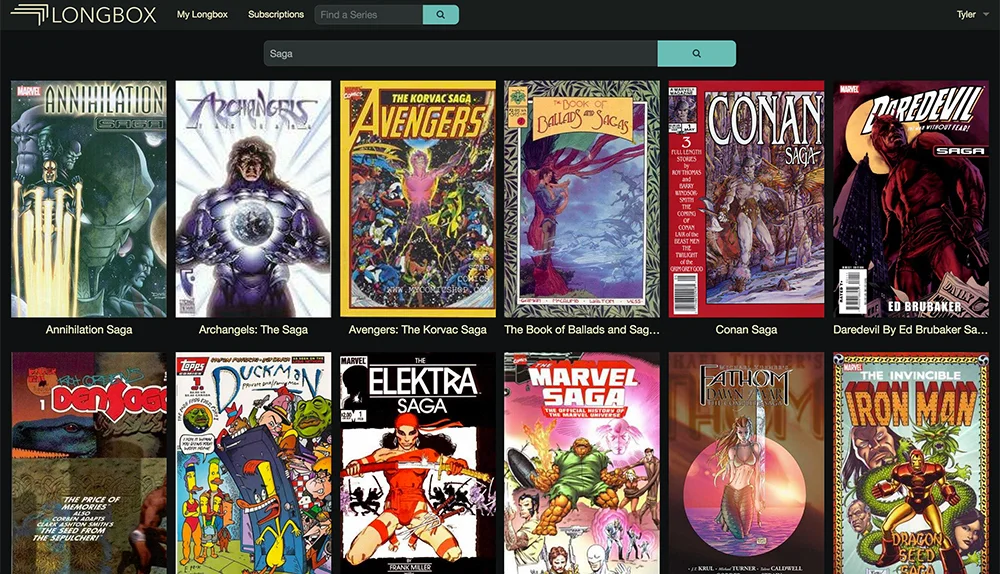This screenshot has width=1000, height=574.
Task: Click the Longbox logo
Action: pos(84,14)
